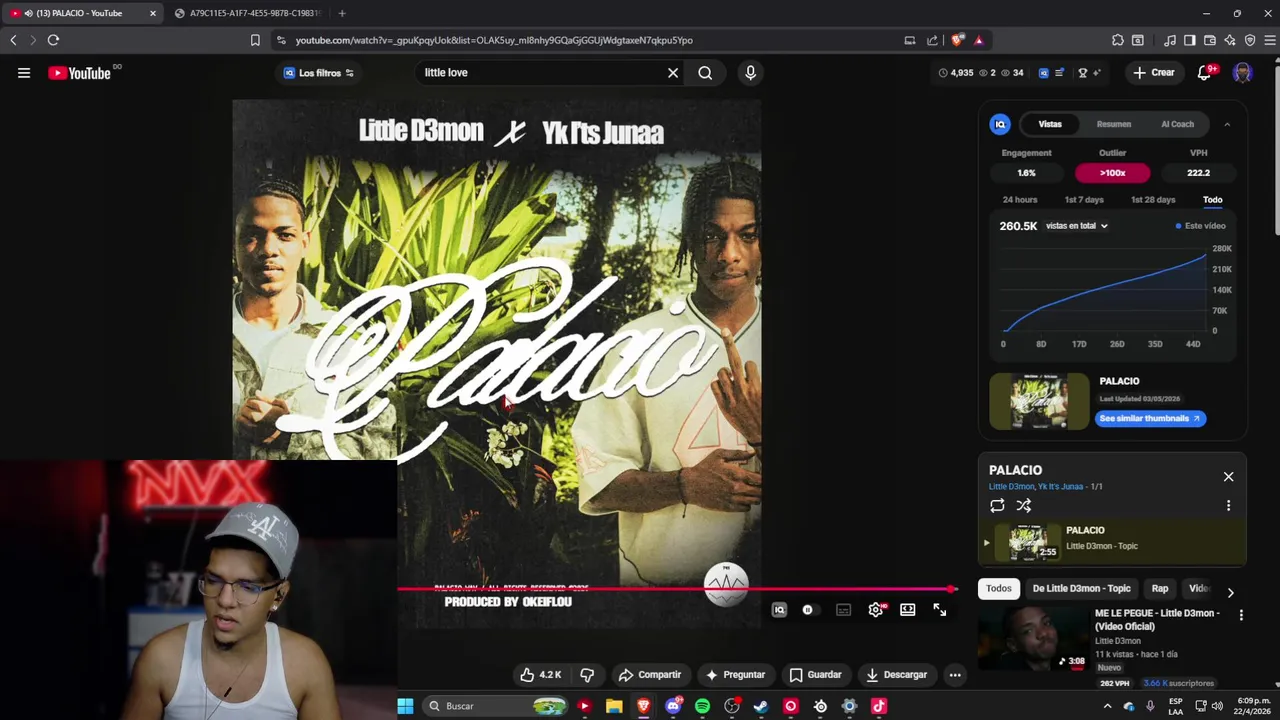Switch to the Vistas tab

pyautogui.click(x=1050, y=124)
